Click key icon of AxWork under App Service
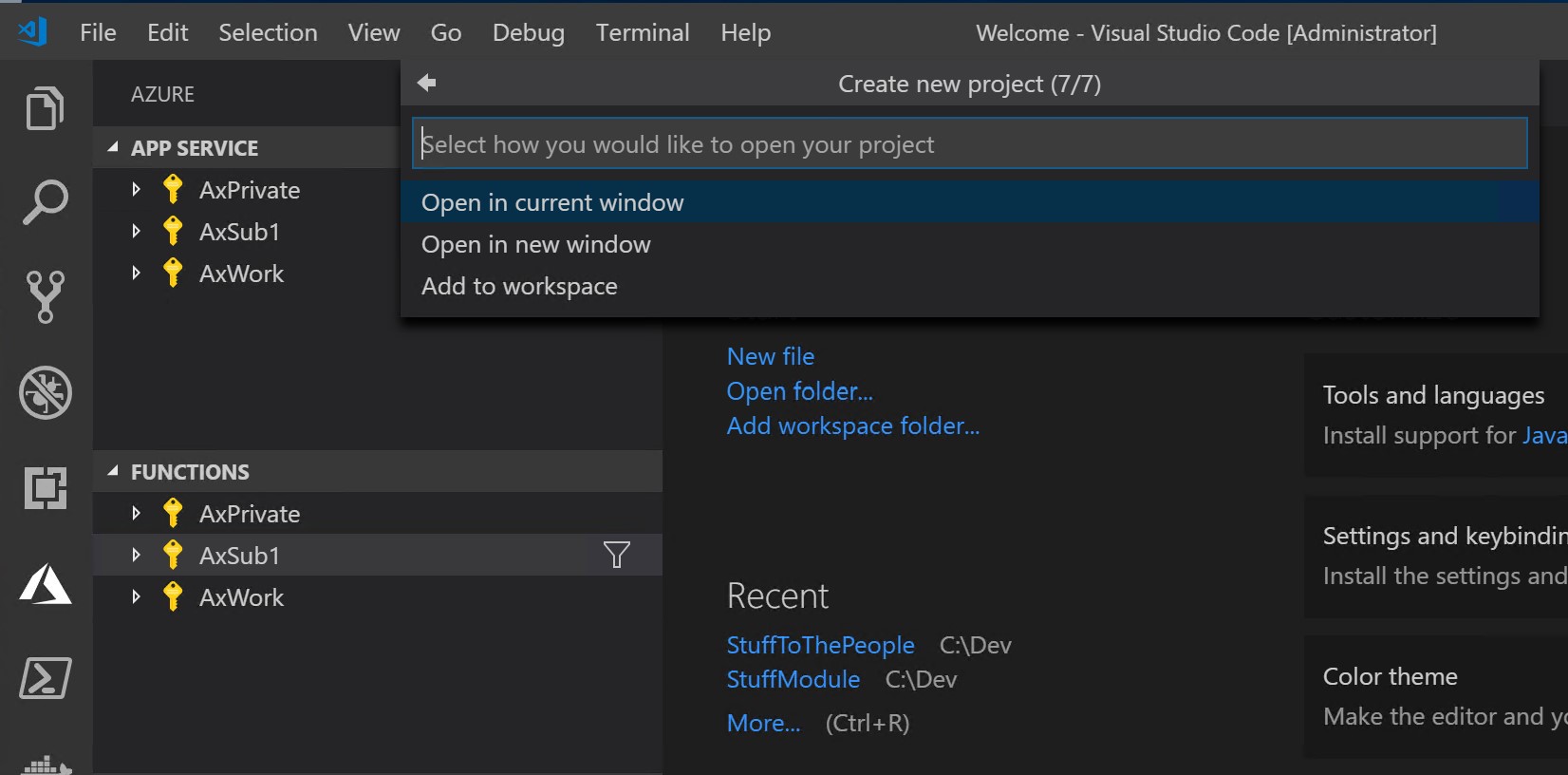Image resolution: width=1568 pixels, height=775 pixels. (173, 273)
